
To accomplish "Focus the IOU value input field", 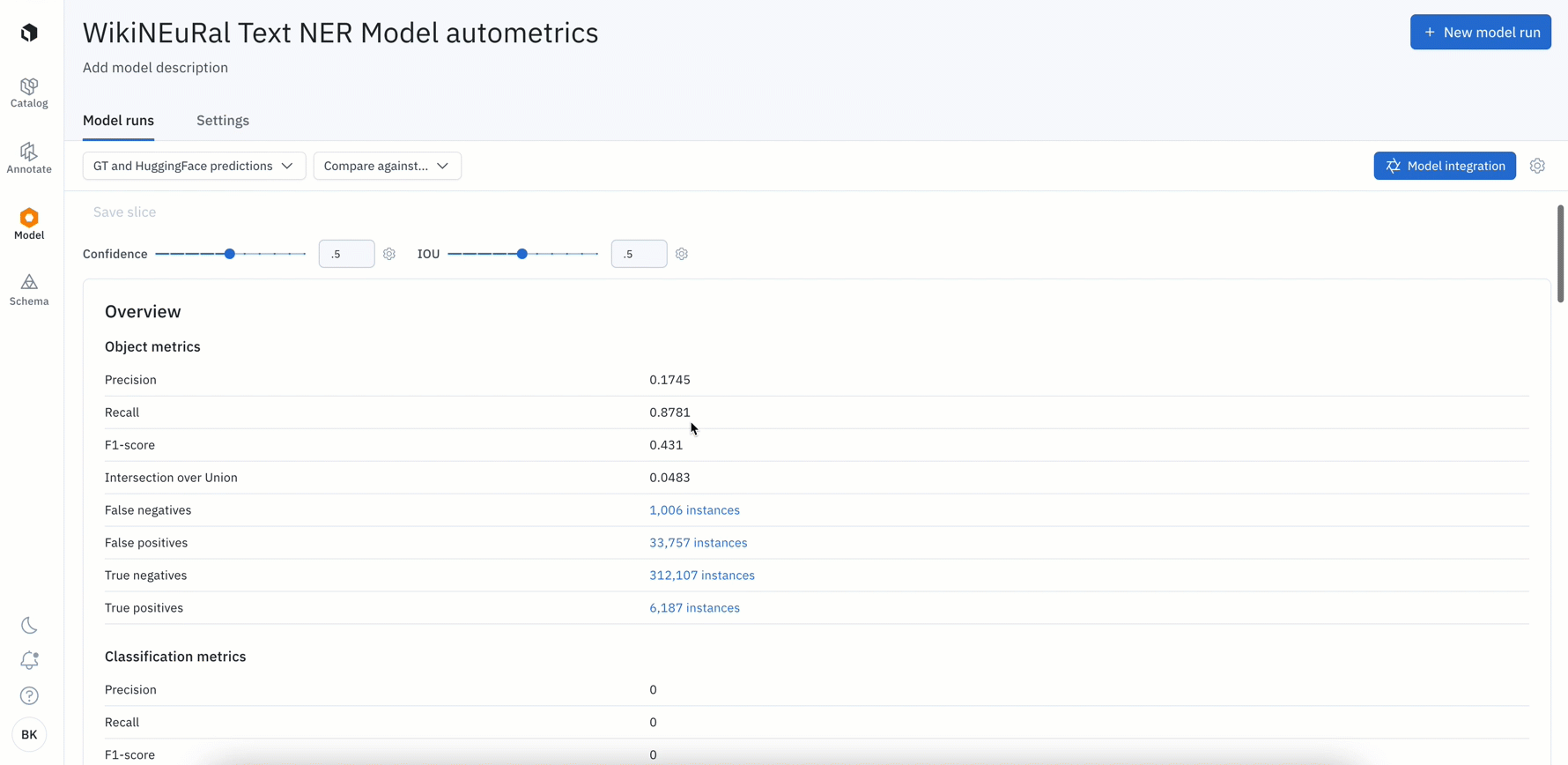I will pyautogui.click(x=639, y=254).
